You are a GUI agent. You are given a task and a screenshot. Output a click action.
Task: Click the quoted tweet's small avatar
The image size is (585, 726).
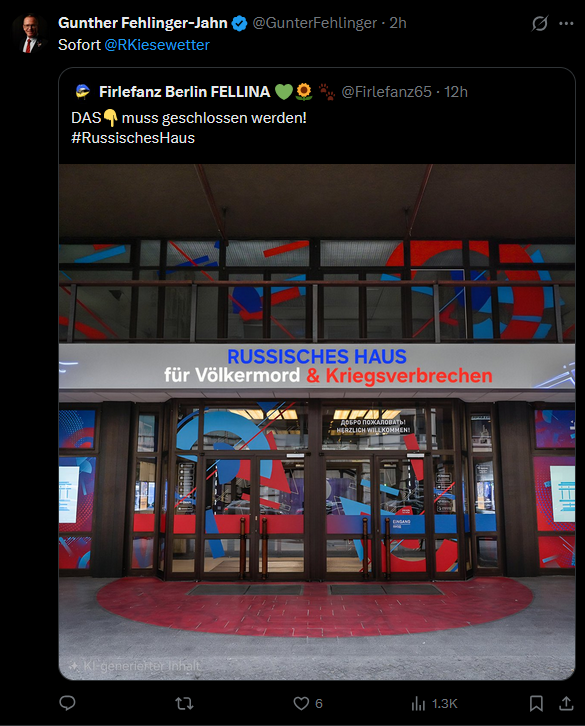[x=82, y=92]
